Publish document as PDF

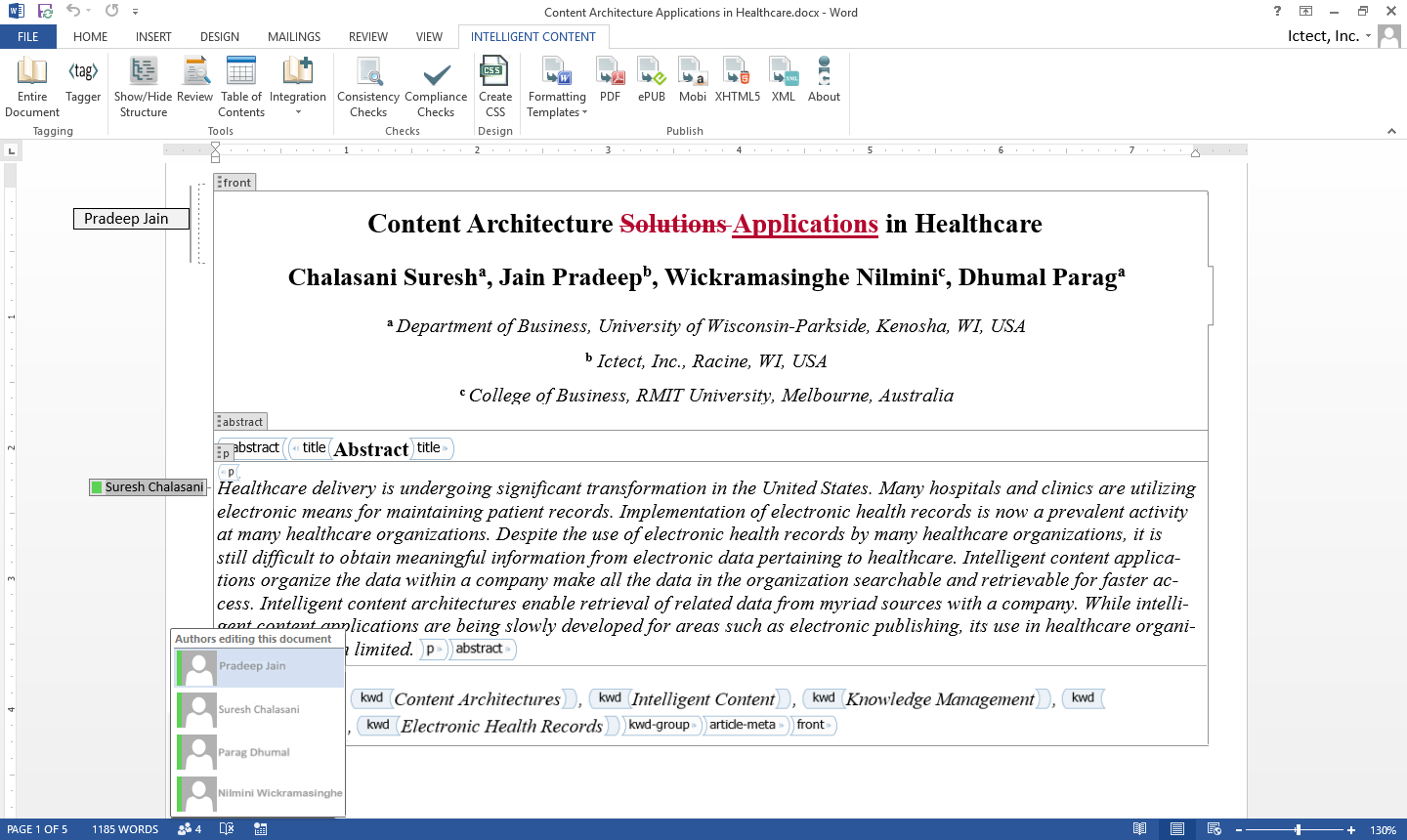click(x=611, y=81)
